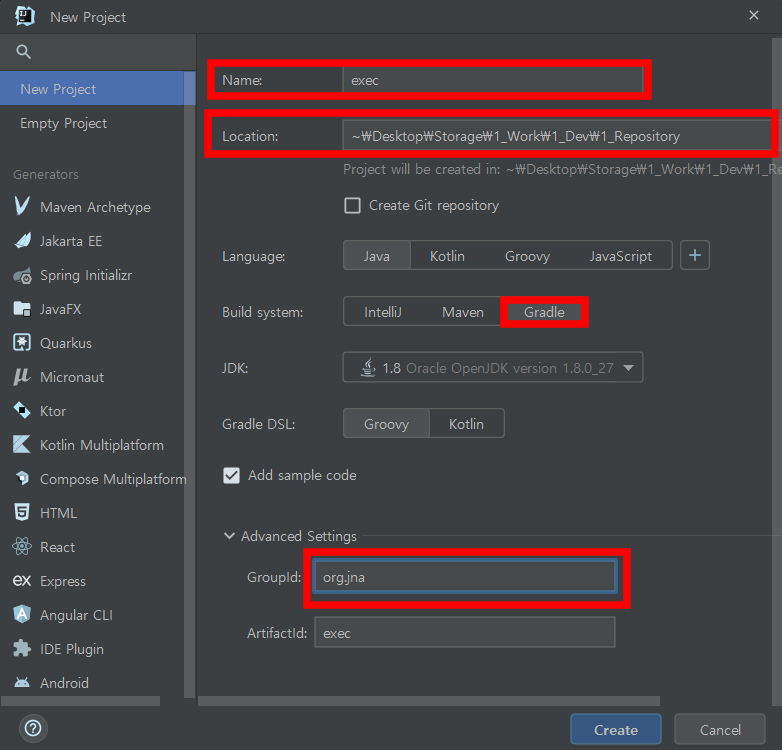Choose the Spring Initializr icon
The image size is (782, 750).
pyautogui.click(x=22, y=275)
